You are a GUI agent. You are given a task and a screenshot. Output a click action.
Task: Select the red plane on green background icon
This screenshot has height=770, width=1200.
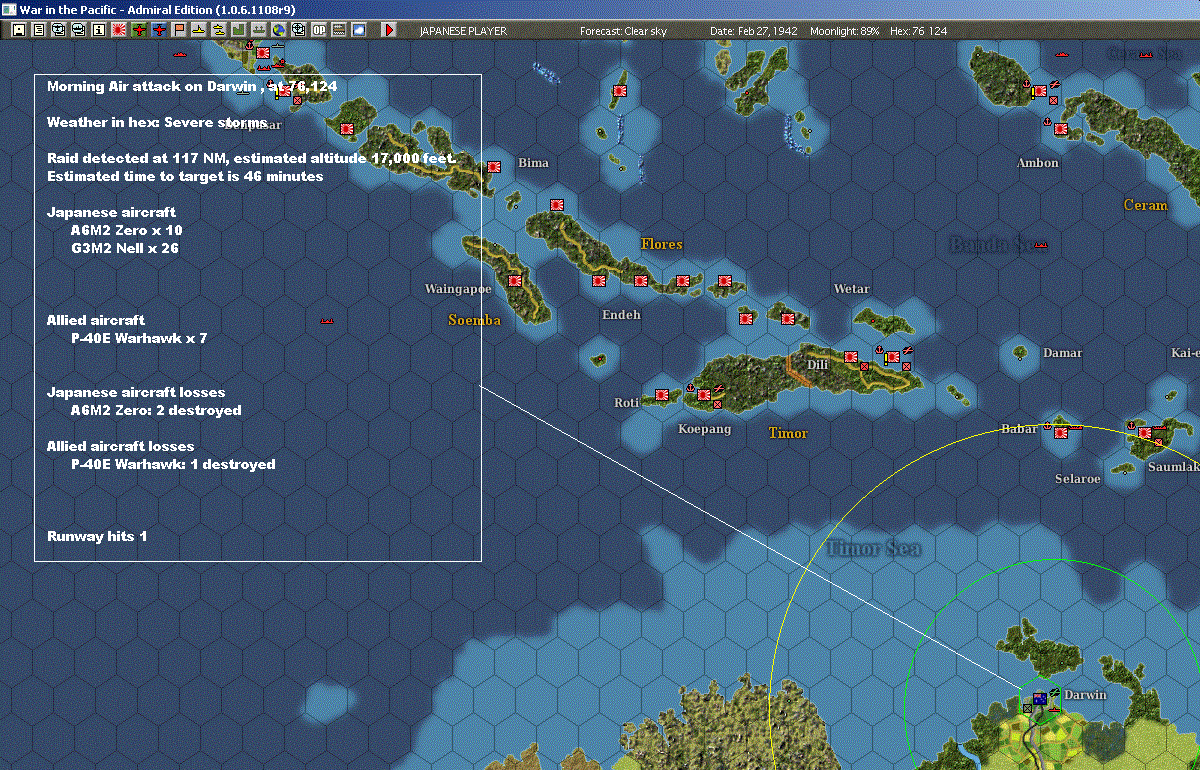coord(138,30)
